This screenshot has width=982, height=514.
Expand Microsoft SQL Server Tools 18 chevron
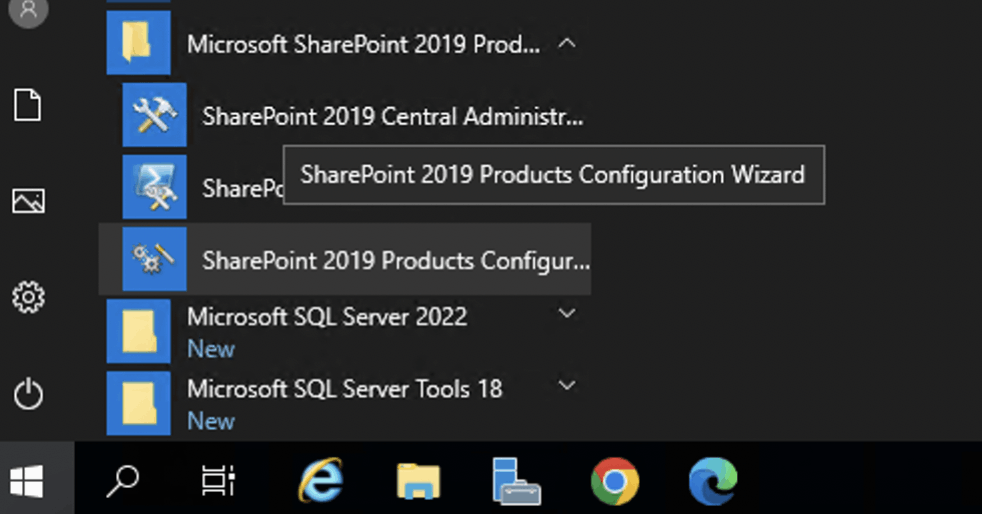click(567, 386)
